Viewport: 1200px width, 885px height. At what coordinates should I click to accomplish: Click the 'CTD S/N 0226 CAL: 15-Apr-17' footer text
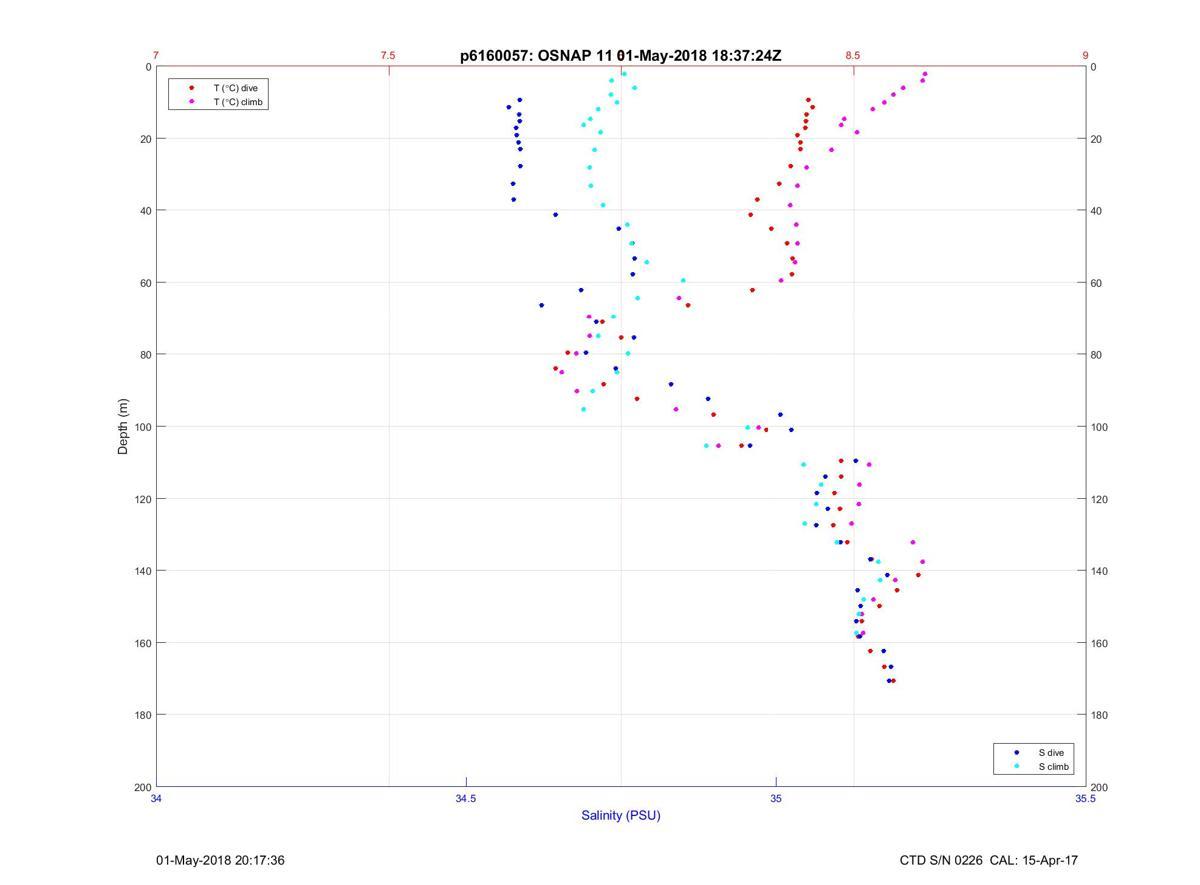[989, 860]
